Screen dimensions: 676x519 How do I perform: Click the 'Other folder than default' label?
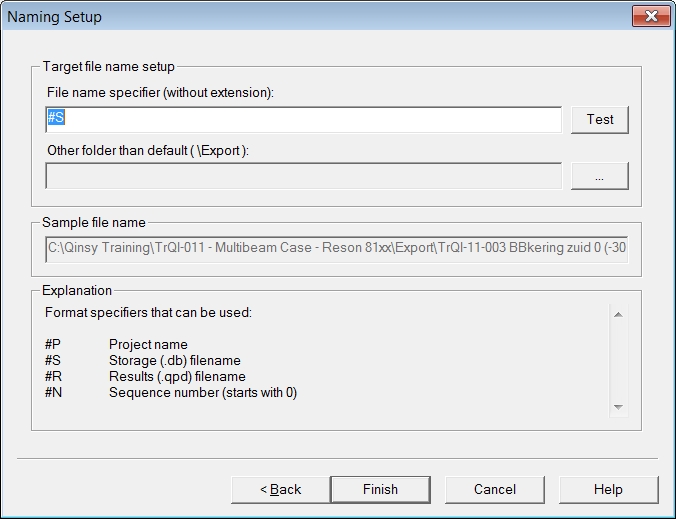pos(147,150)
